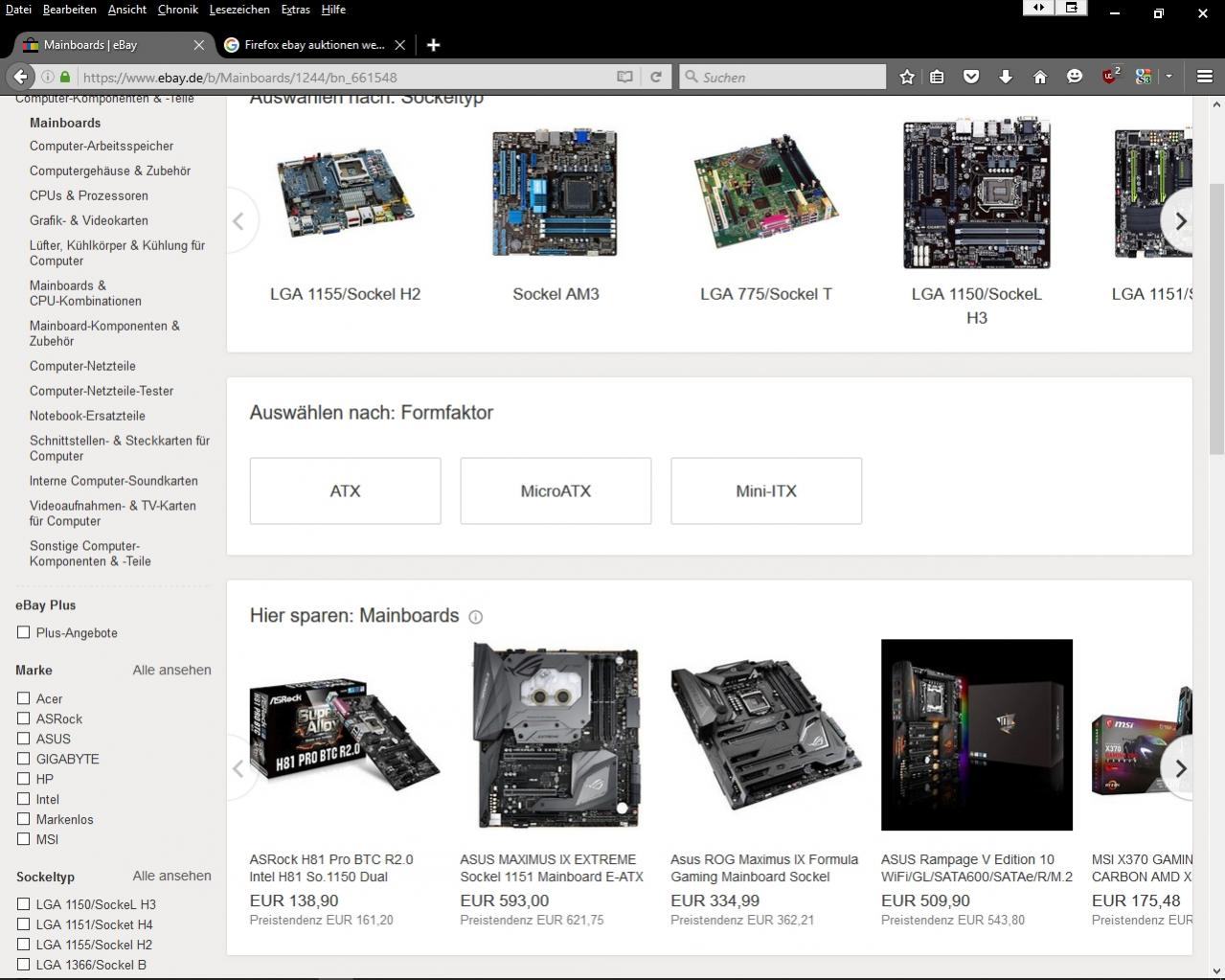Screen dimensions: 1225x980
Task: Select the ATX form factor button
Action: tap(345, 490)
